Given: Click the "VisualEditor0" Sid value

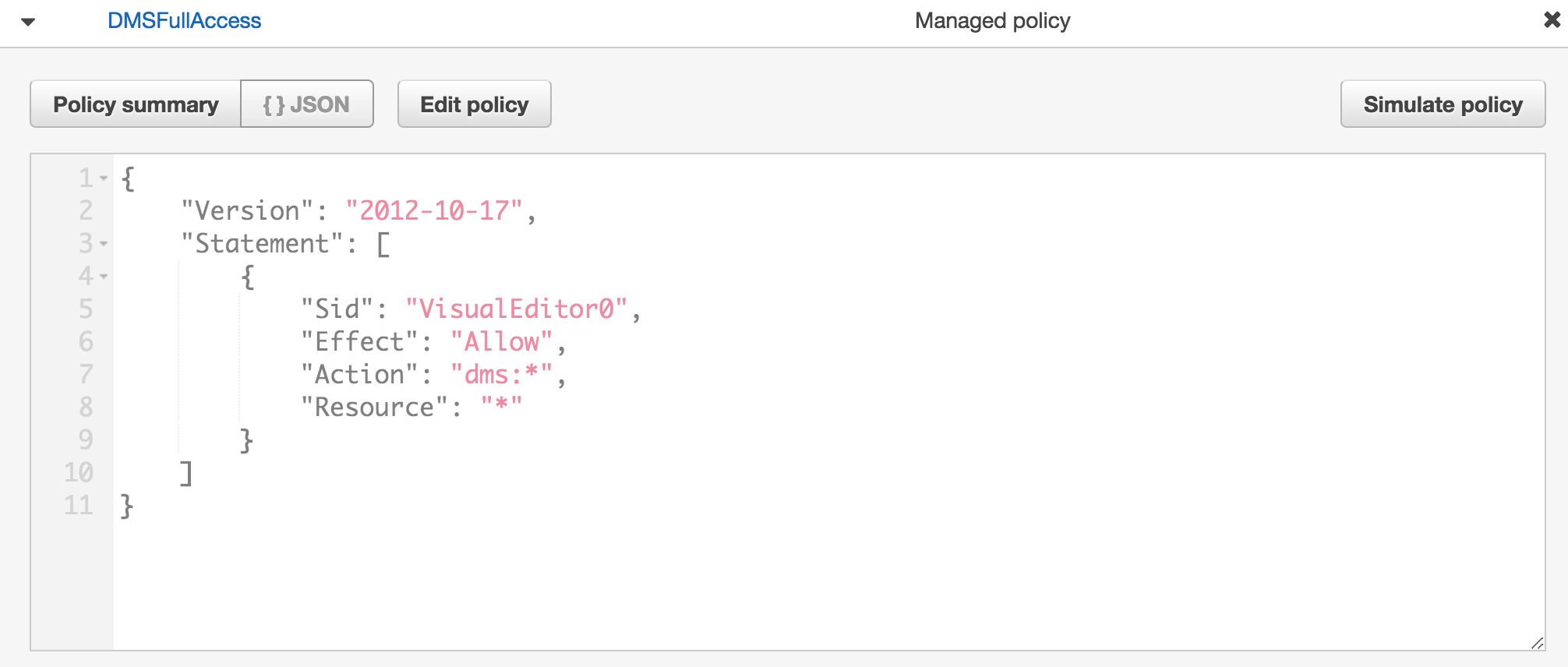Looking at the screenshot, I should coord(516,309).
